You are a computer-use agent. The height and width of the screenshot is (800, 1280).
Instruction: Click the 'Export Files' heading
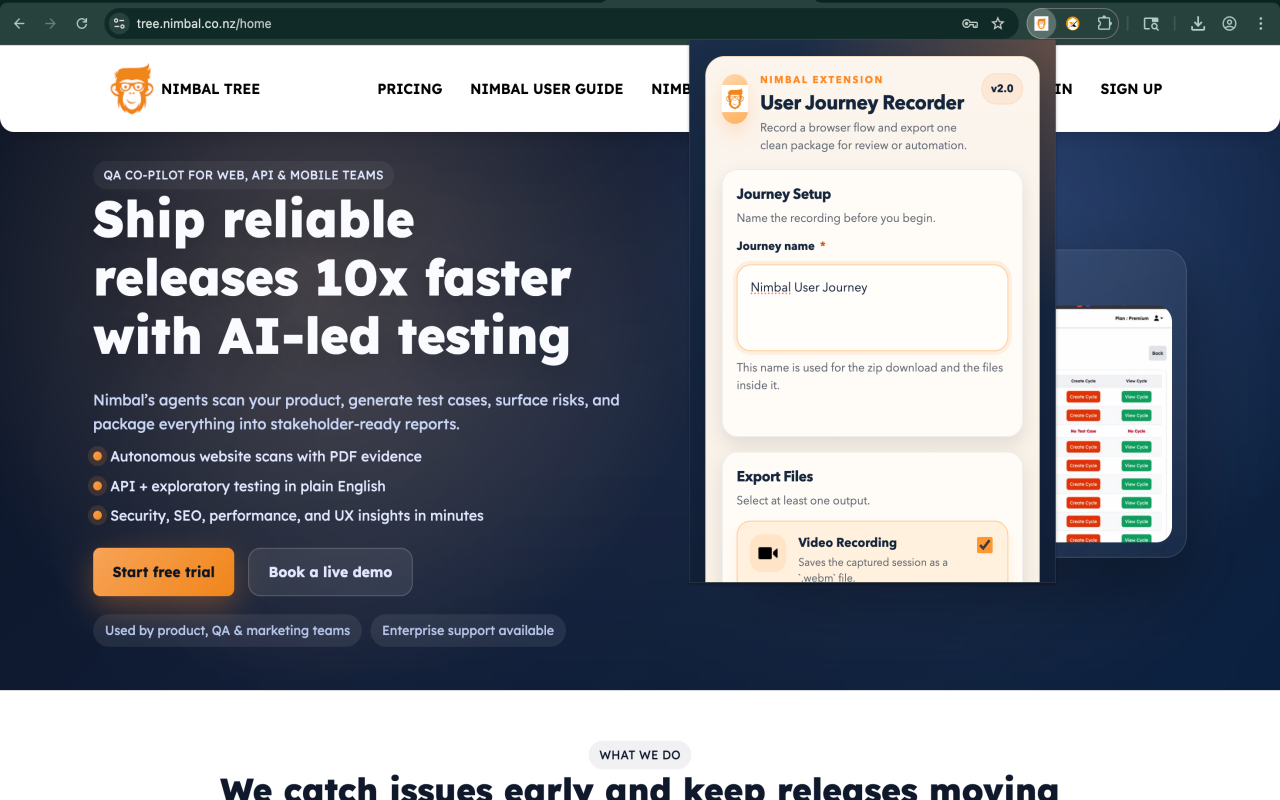tap(775, 476)
